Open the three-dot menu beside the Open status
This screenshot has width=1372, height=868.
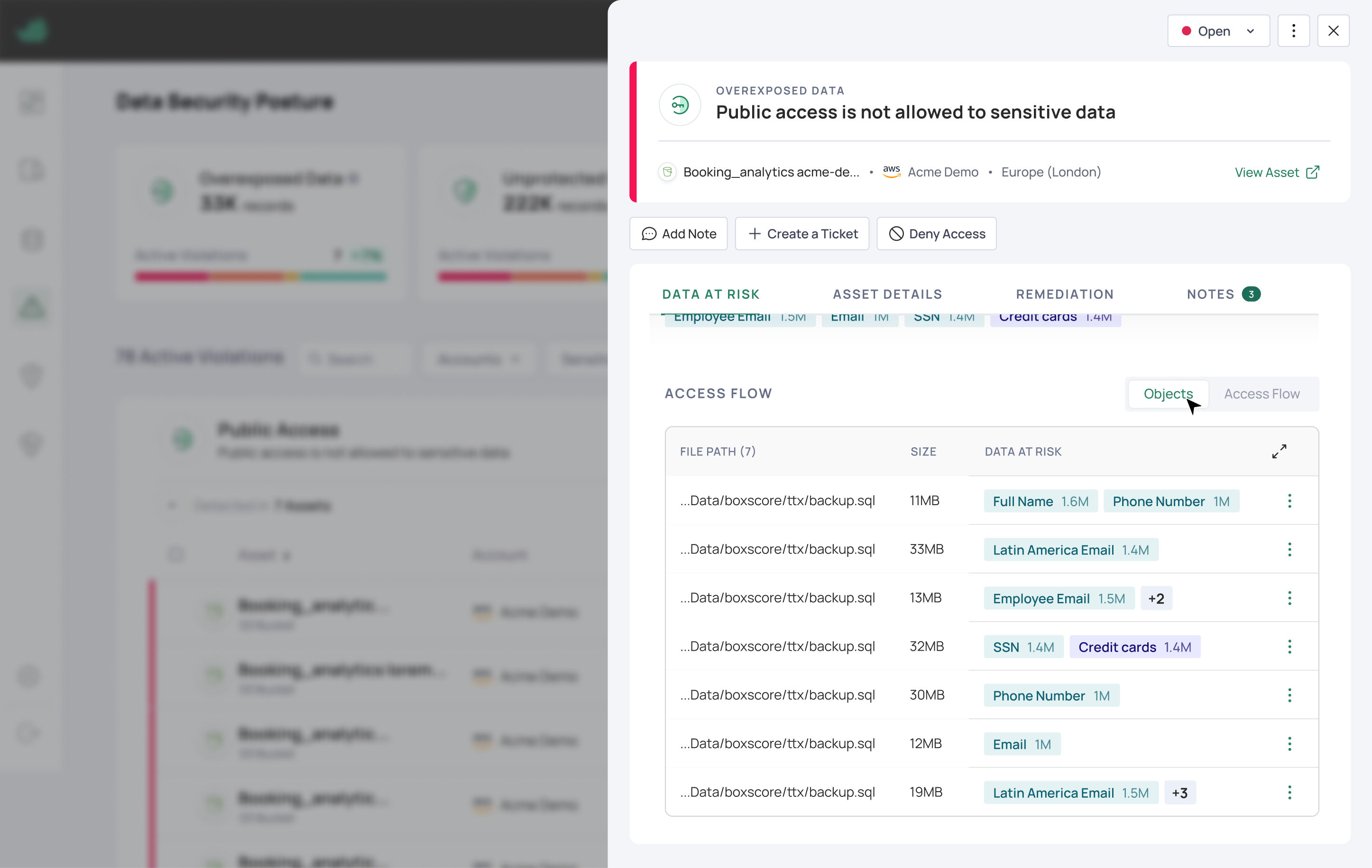1293,31
